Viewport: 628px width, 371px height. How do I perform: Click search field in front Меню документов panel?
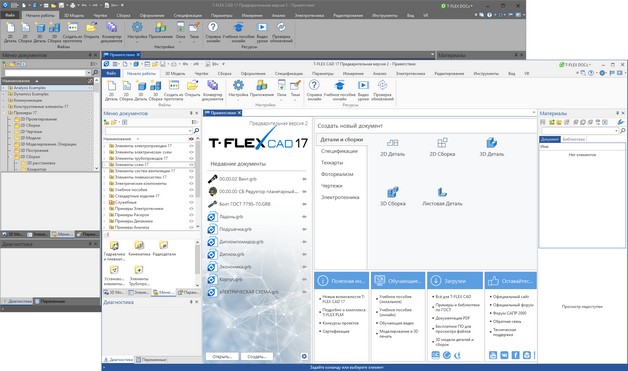(148, 131)
